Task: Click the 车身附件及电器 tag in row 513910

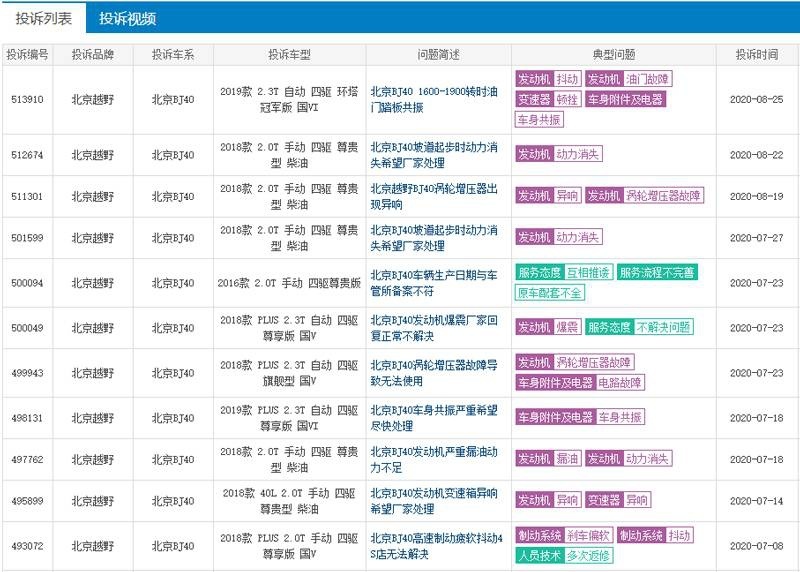Action: (625, 100)
